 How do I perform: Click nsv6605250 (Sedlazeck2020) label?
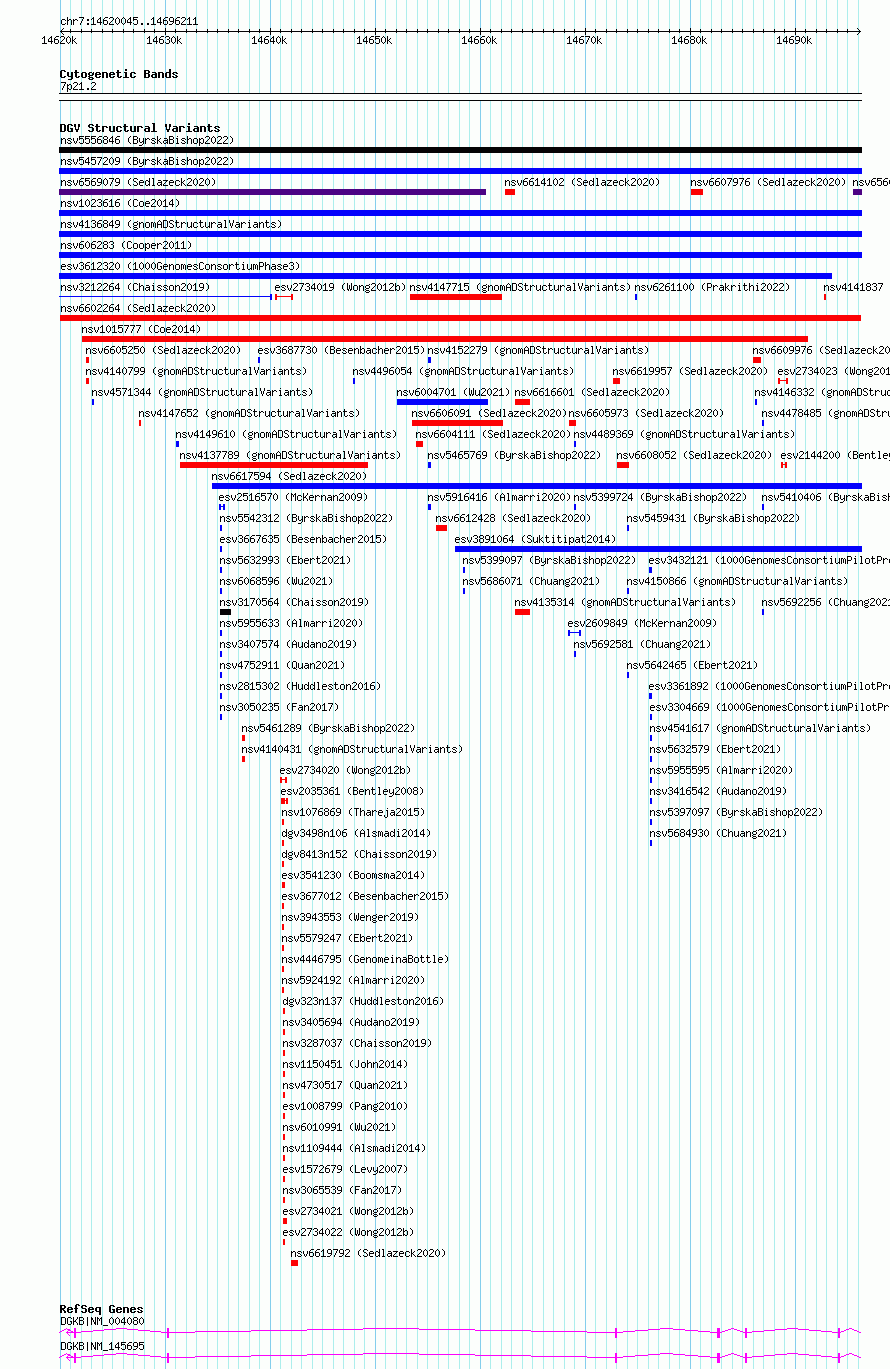(164, 350)
